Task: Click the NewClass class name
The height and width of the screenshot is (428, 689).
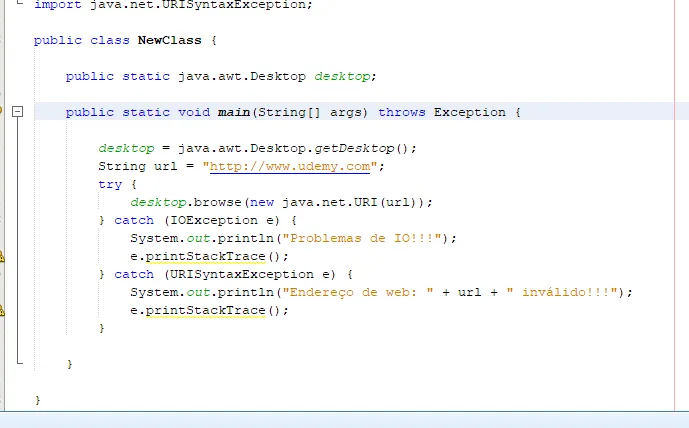Action: [x=170, y=40]
